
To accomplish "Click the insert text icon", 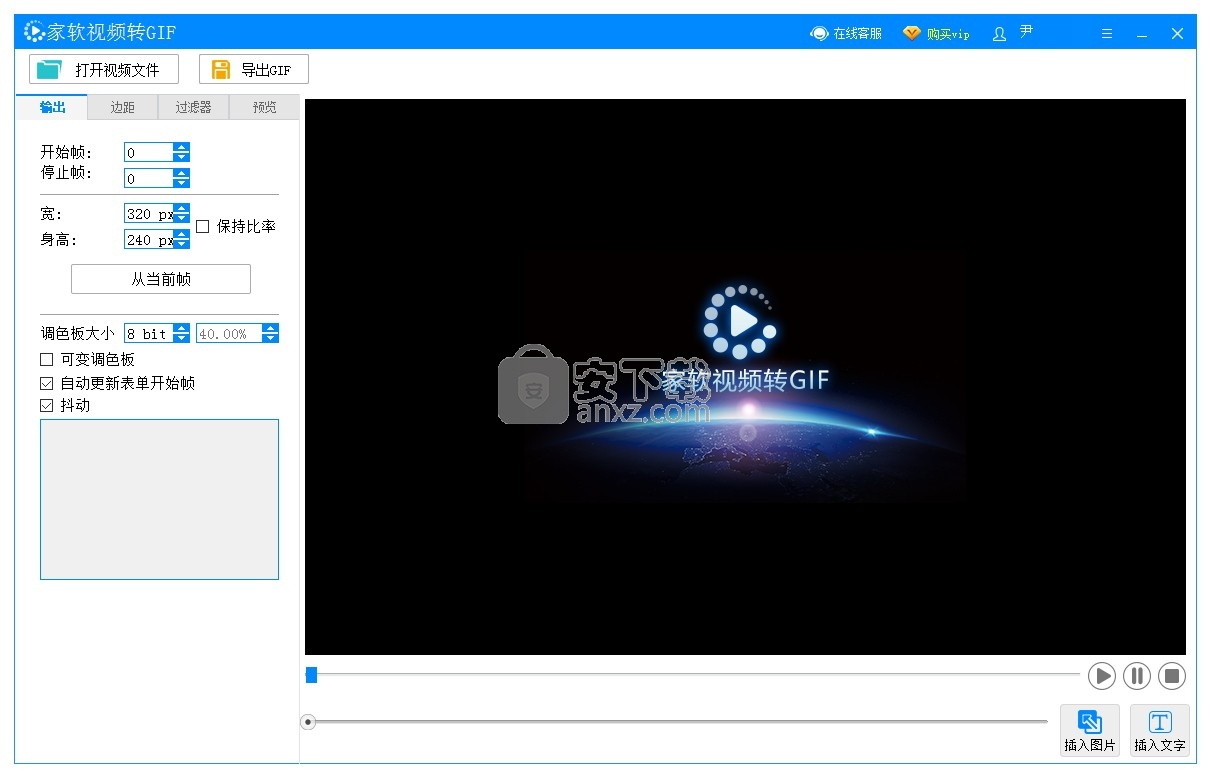I will pos(1159,723).
